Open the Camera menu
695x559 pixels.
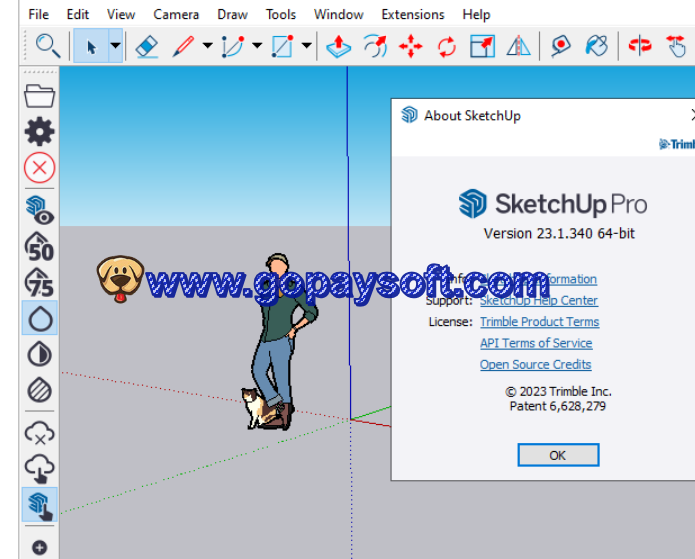pyautogui.click(x=176, y=15)
